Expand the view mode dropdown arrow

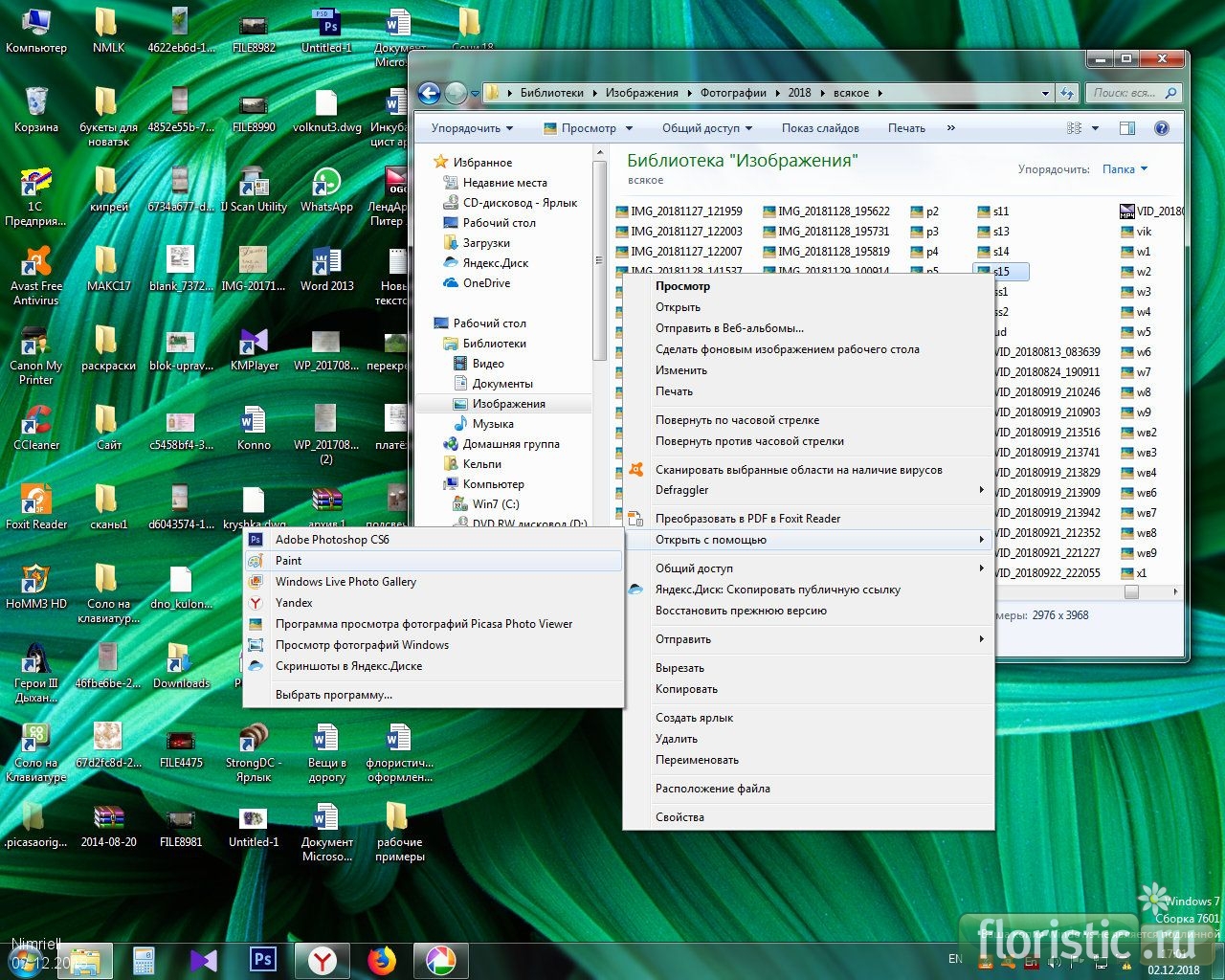(x=1095, y=128)
